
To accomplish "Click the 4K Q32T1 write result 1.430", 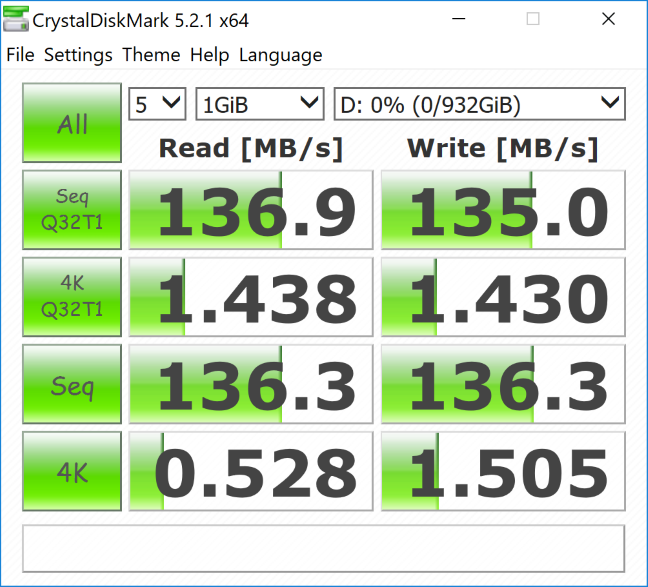I will 503,297.
